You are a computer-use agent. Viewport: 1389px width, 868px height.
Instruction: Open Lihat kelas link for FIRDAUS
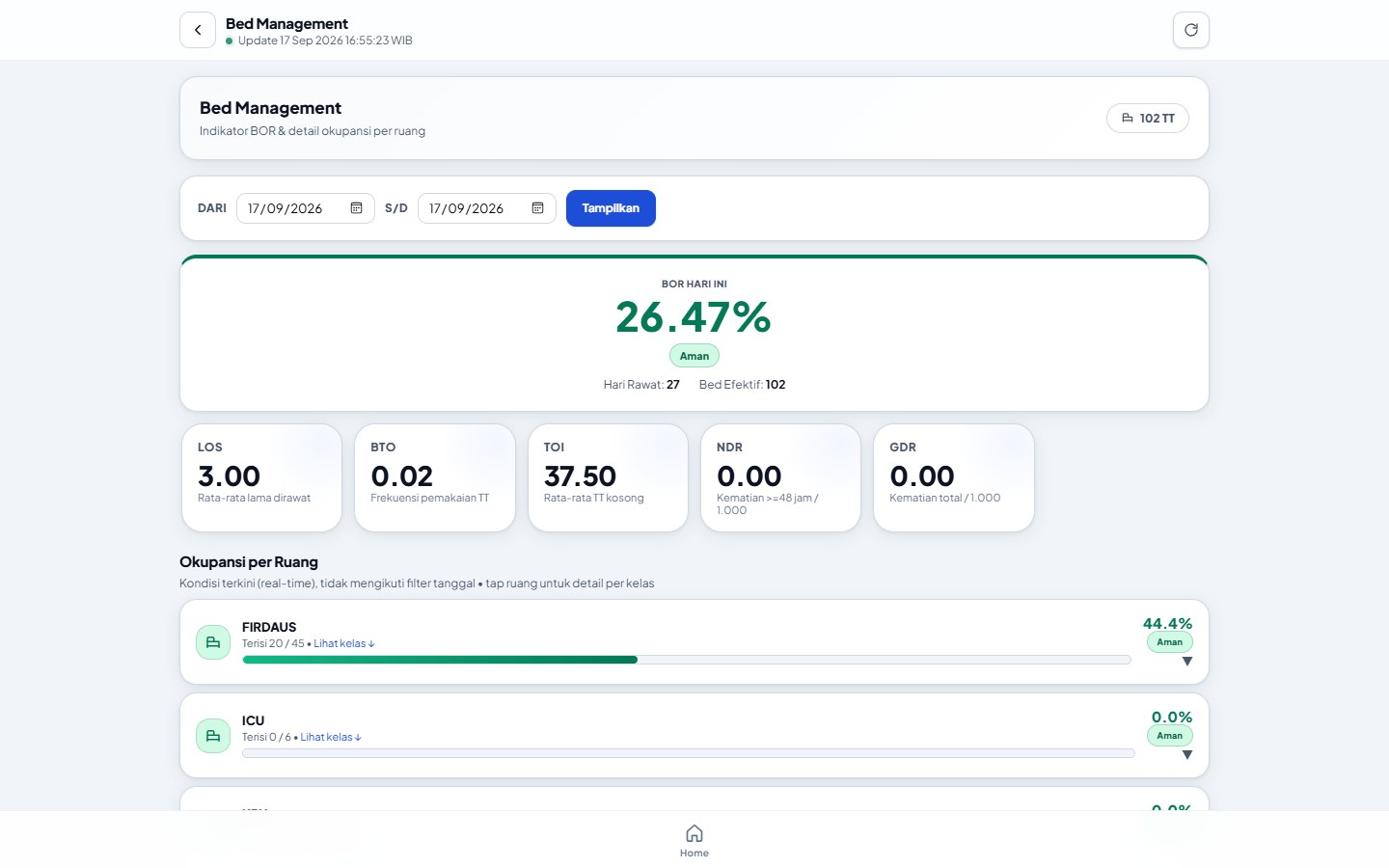point(344,643)
